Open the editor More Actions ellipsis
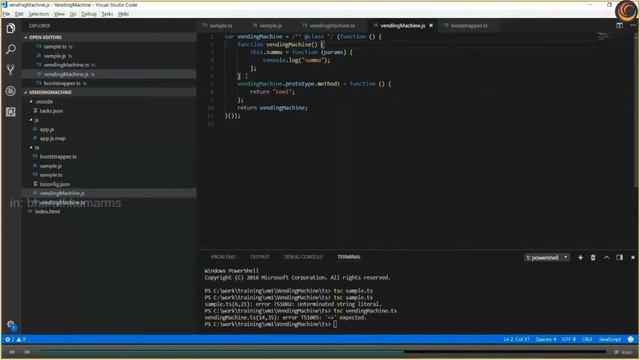 click(633, 26)
